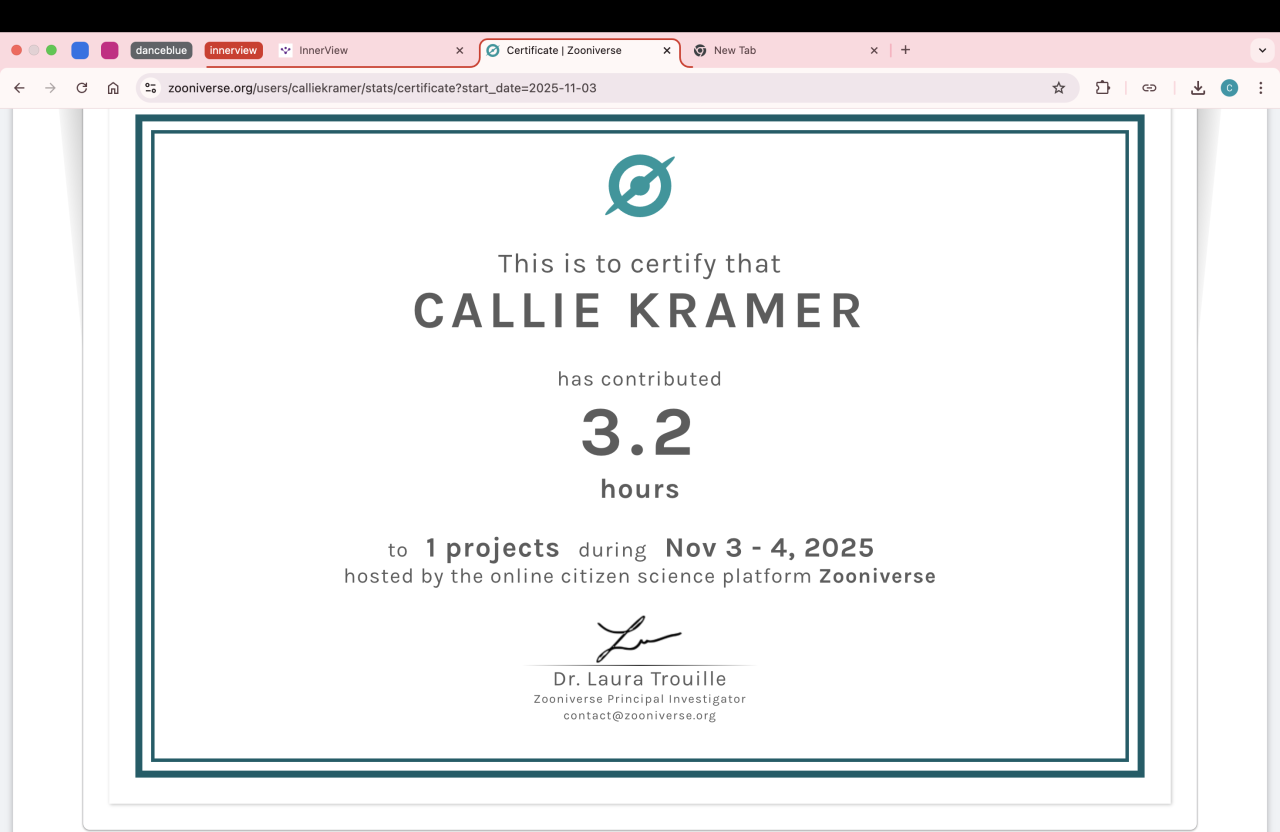View site information for zooniverse.org
The height and width of the screenshot is (832, 1280).
click(x=151, y=88)
